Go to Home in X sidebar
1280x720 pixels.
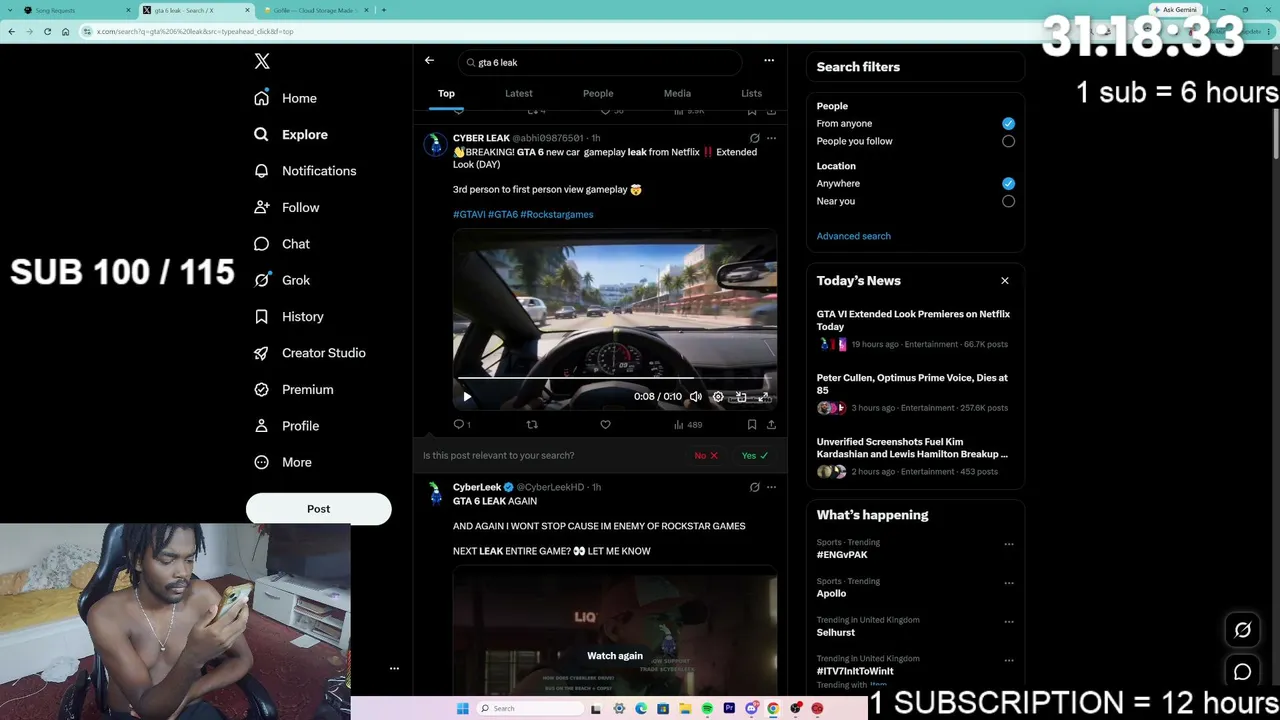pyautogui.click(x=285, y=98)
